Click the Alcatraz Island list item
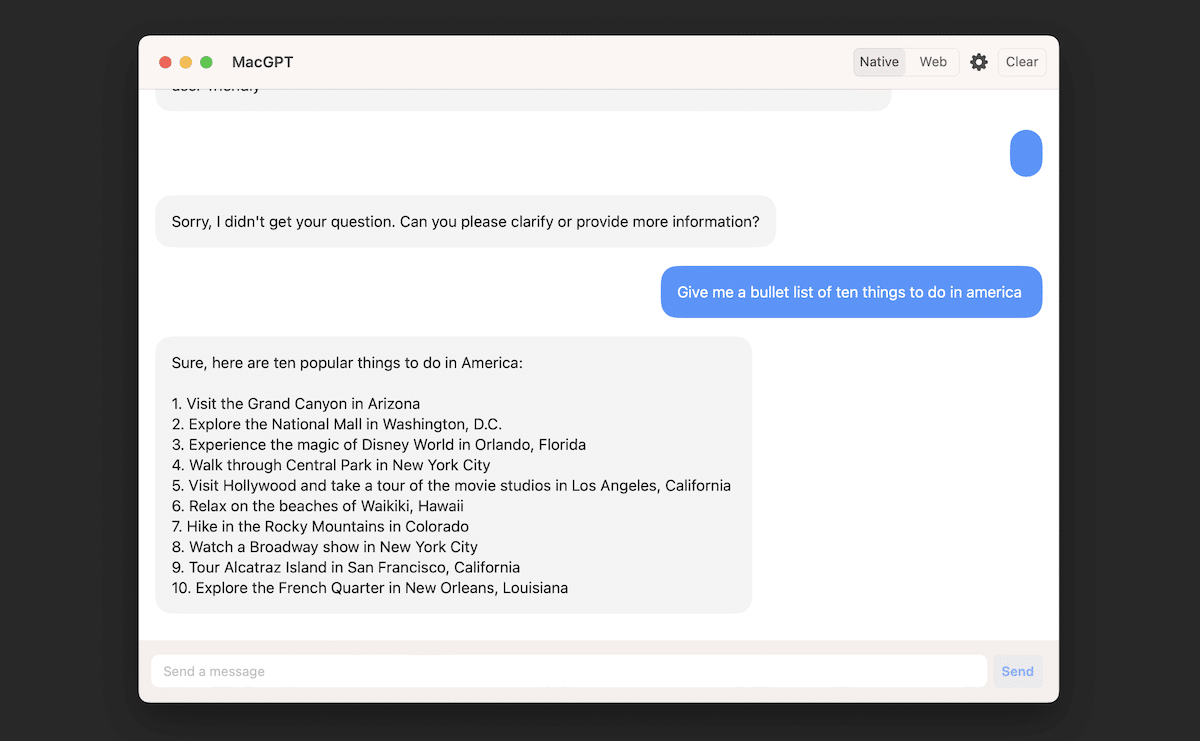 click(x=346, y=568)
